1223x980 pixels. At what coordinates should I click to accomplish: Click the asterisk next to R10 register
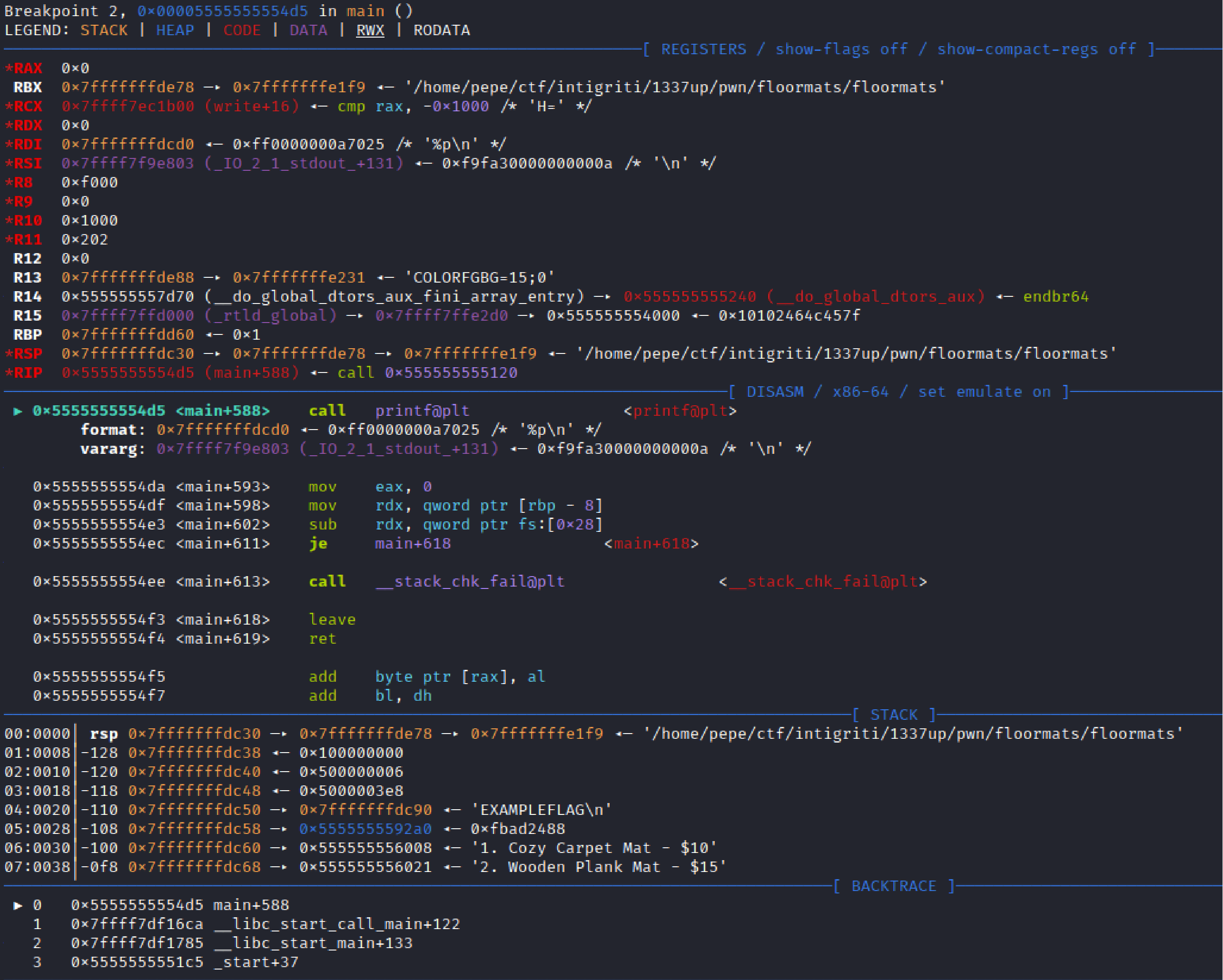pyautogui.click(x=9, y=220)
